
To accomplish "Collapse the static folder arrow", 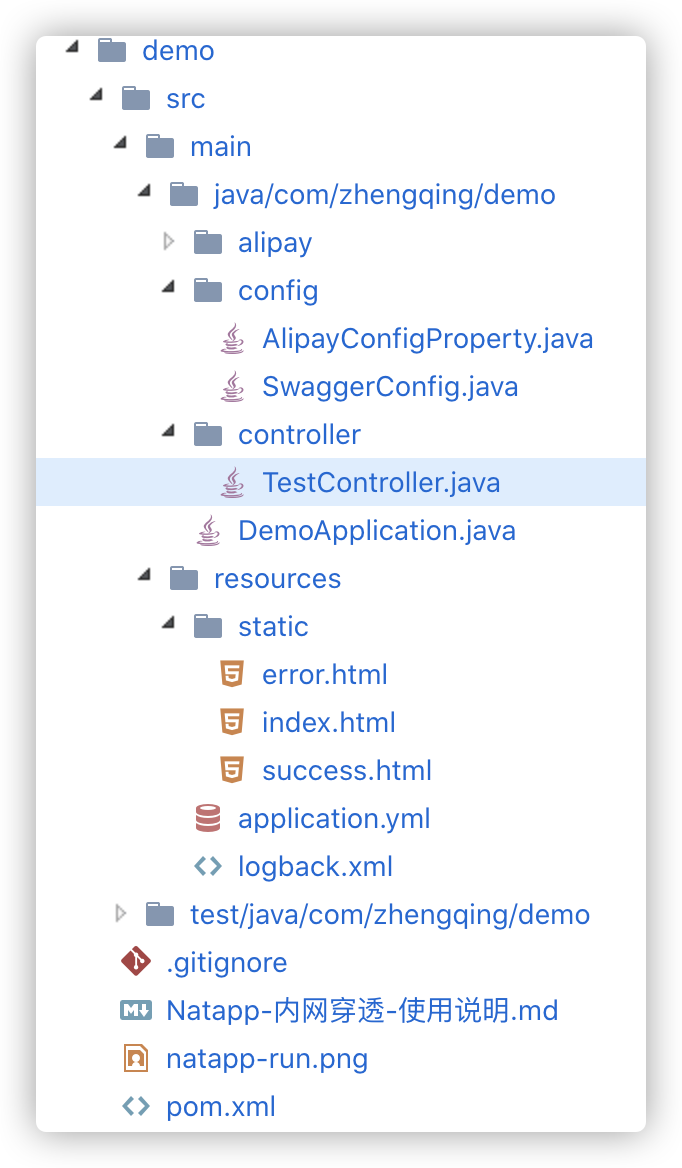I will pos(169,623).
